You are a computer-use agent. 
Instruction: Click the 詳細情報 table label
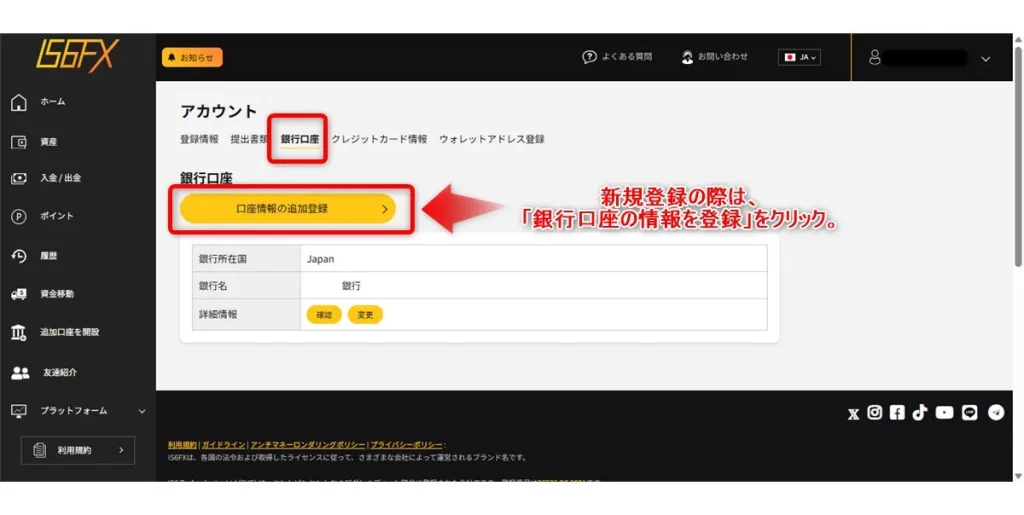tap(218, 315)
